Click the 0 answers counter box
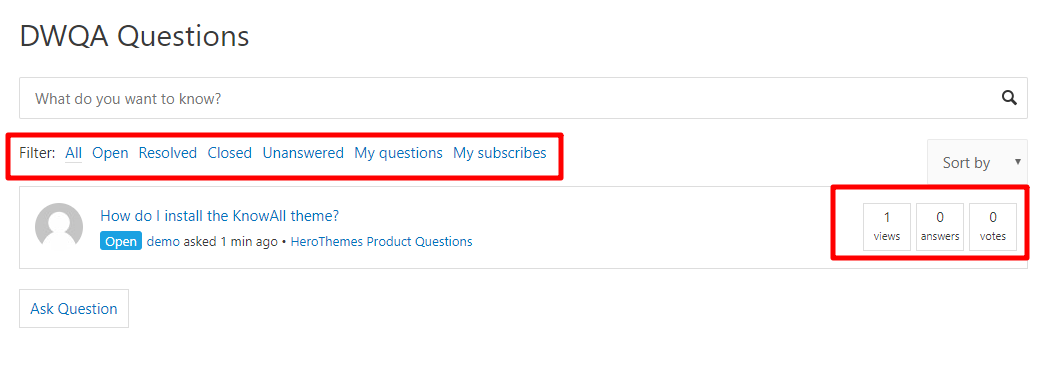 pyautogui.click(x=940, y=227)
